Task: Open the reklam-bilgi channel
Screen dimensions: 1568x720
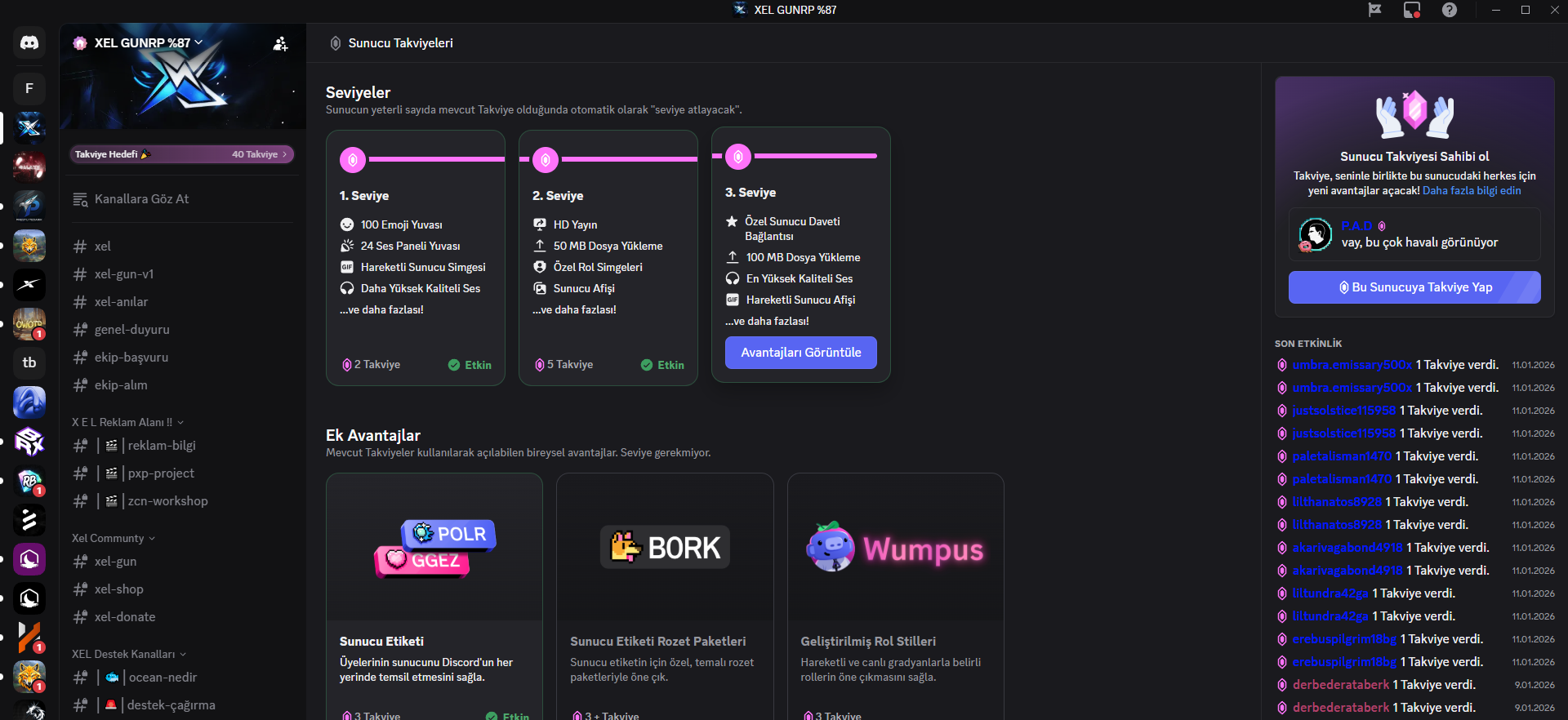Action: pyautogui.click(x=181, y=446)
